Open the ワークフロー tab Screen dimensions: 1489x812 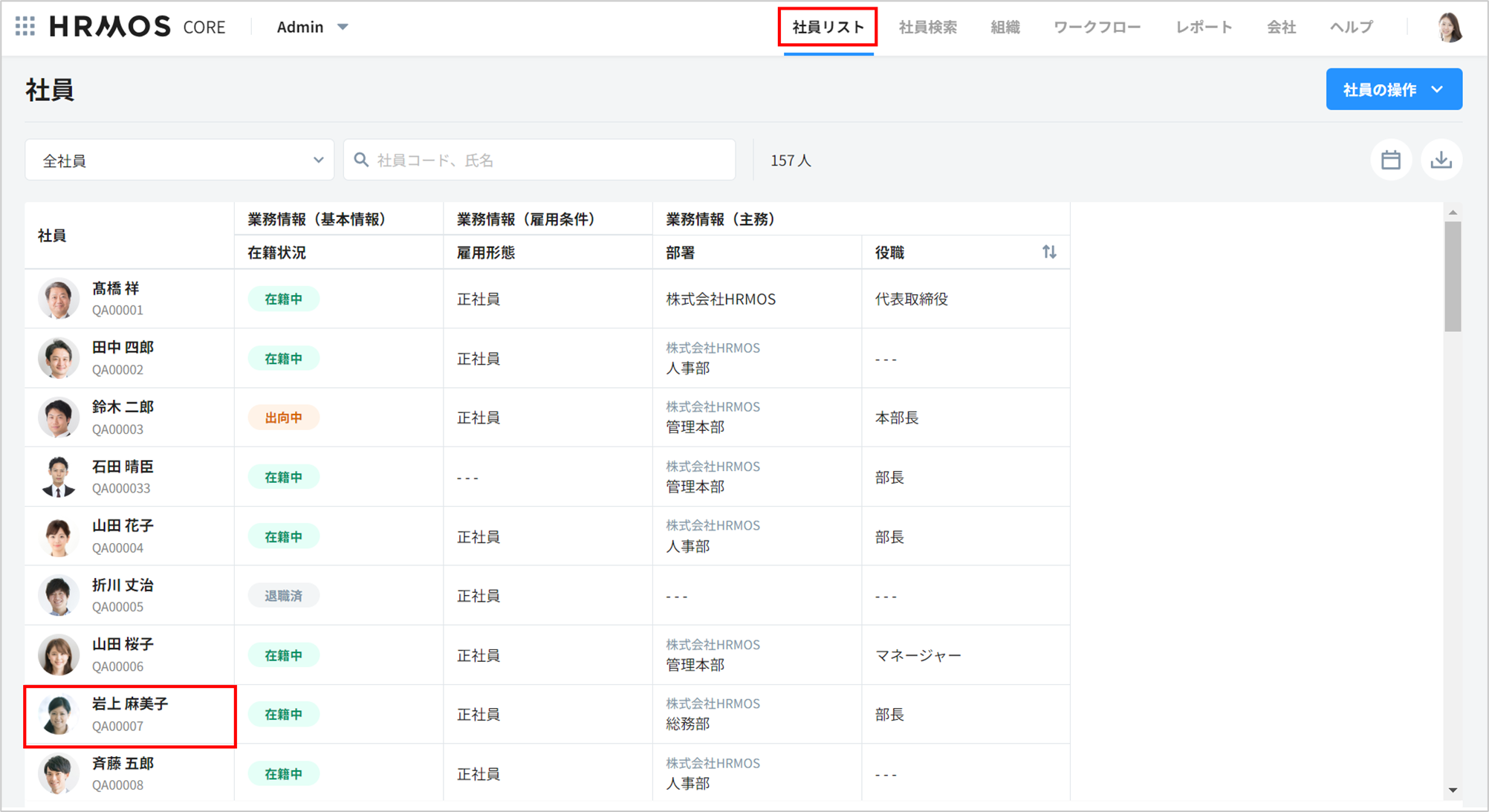1097,27
